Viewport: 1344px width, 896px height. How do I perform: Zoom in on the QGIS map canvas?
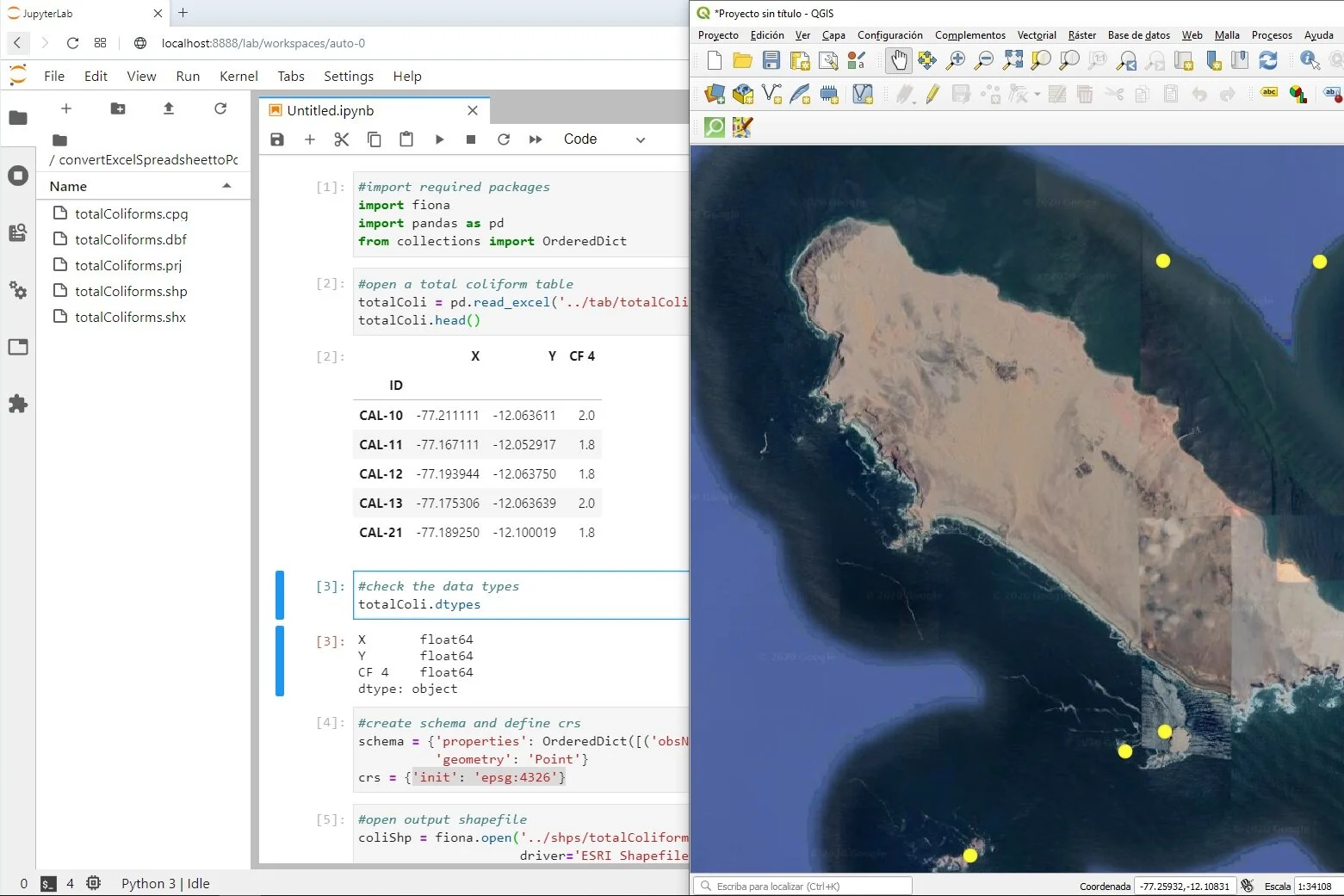tap(955, 60)
